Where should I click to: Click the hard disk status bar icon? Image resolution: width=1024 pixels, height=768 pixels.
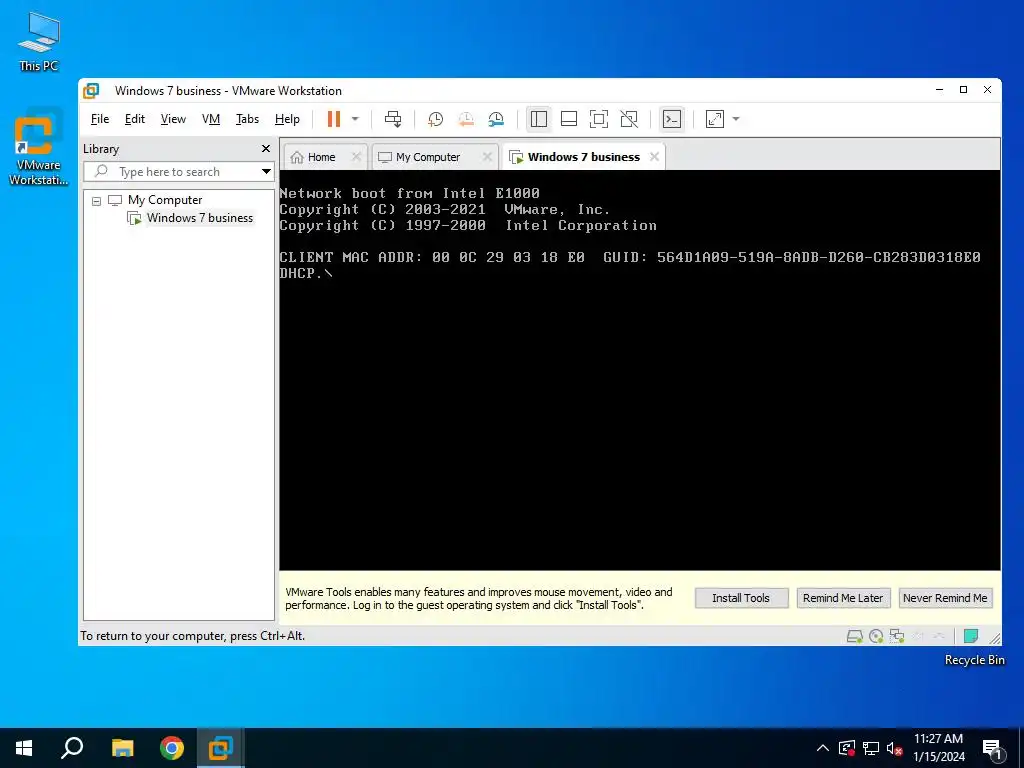click(x=854, y=636)
